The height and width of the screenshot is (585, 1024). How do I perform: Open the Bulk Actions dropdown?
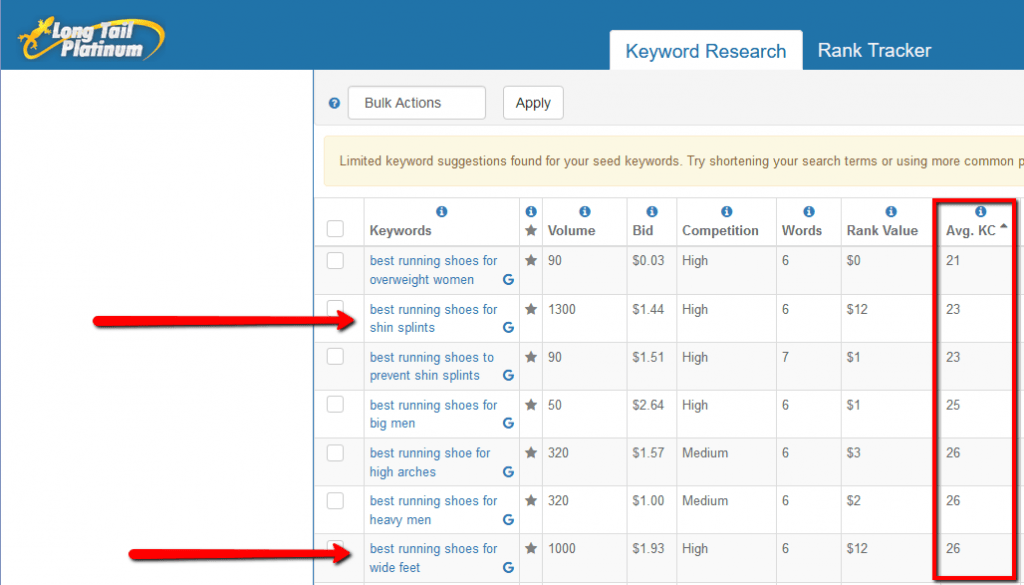(417, 103)
